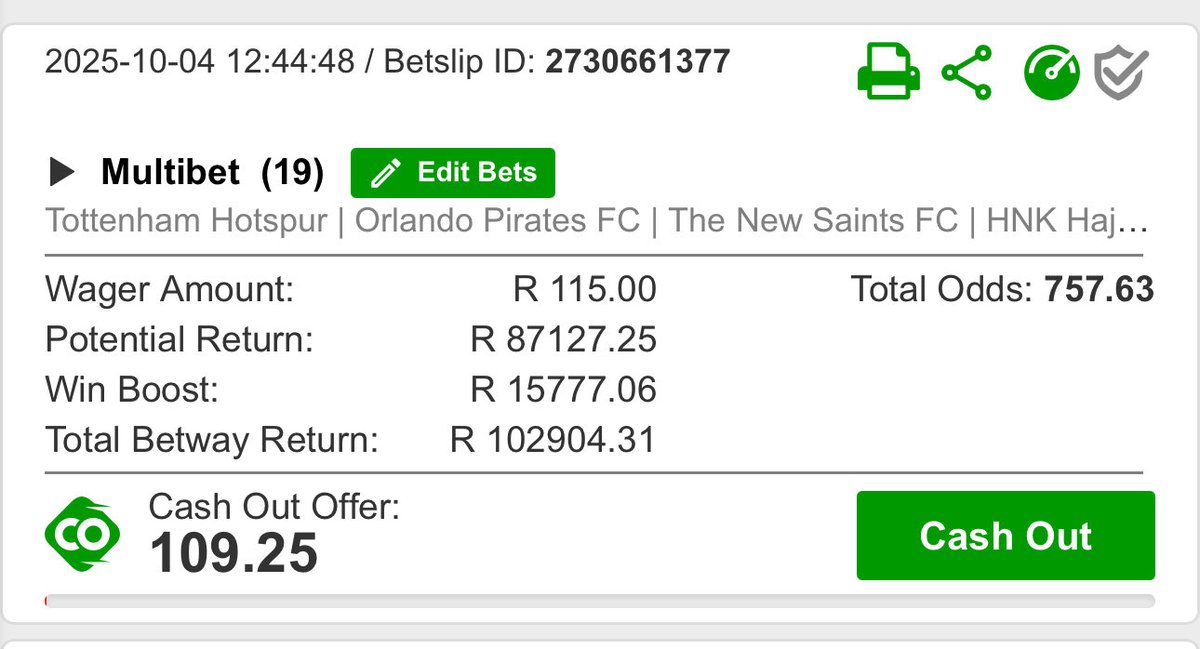The image size is (1200, 649).
Task: Tap the green Cash Out button
Action: 1005,536
